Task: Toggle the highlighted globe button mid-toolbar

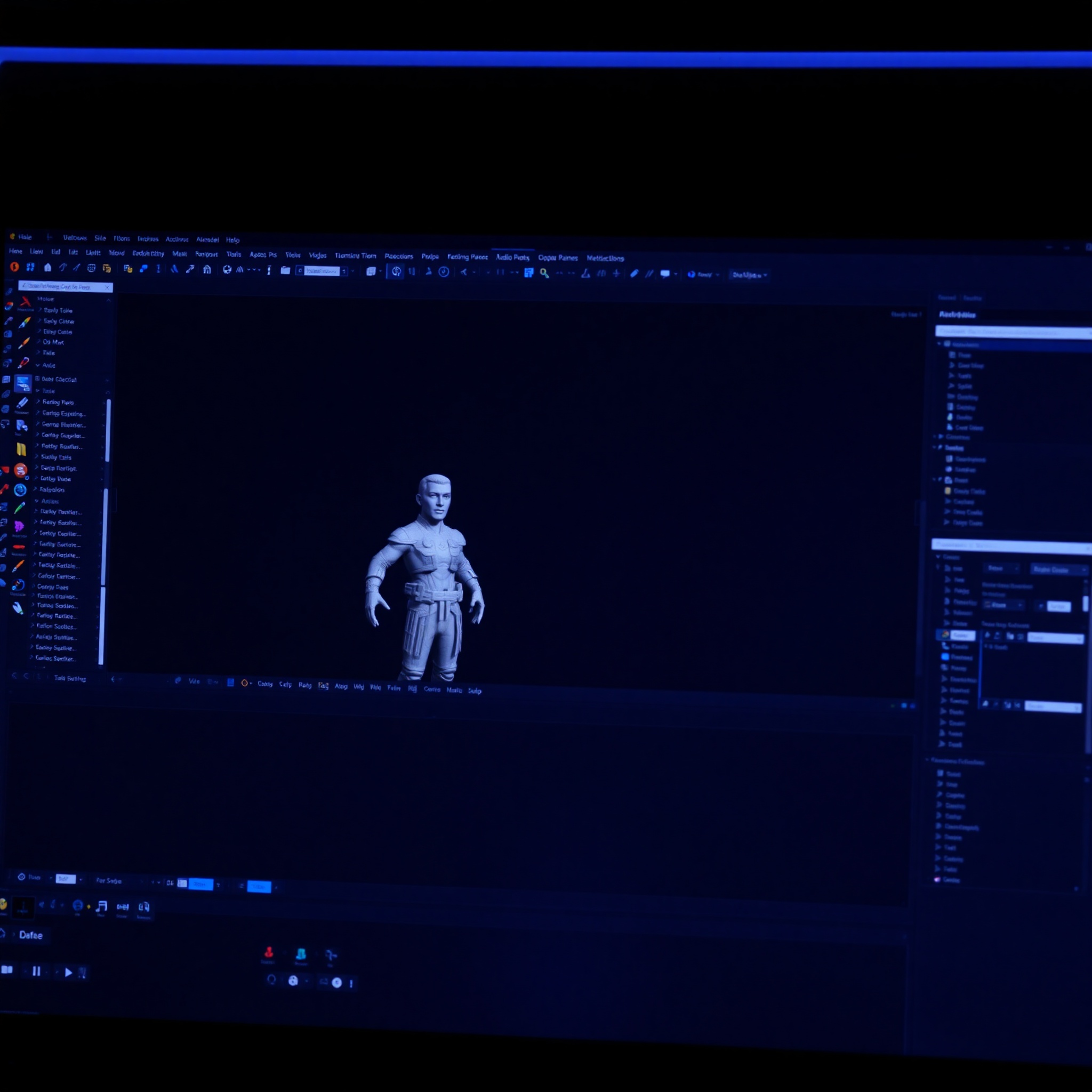Action: pyautogui.click(x=396, y=273)
